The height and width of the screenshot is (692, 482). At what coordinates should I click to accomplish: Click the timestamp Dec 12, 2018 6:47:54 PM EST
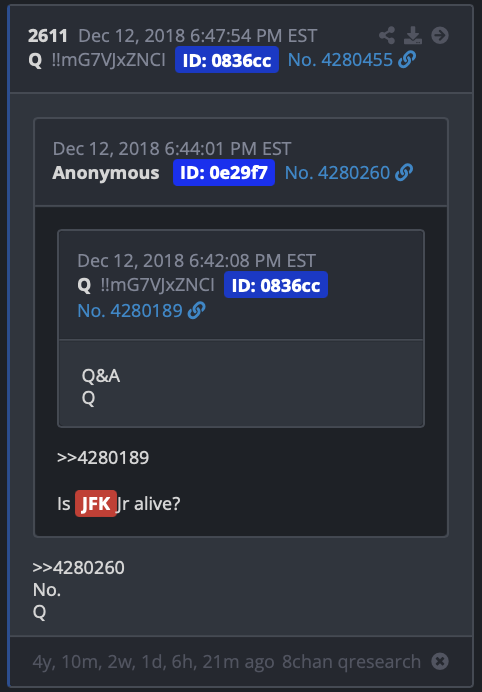point(198,36)
